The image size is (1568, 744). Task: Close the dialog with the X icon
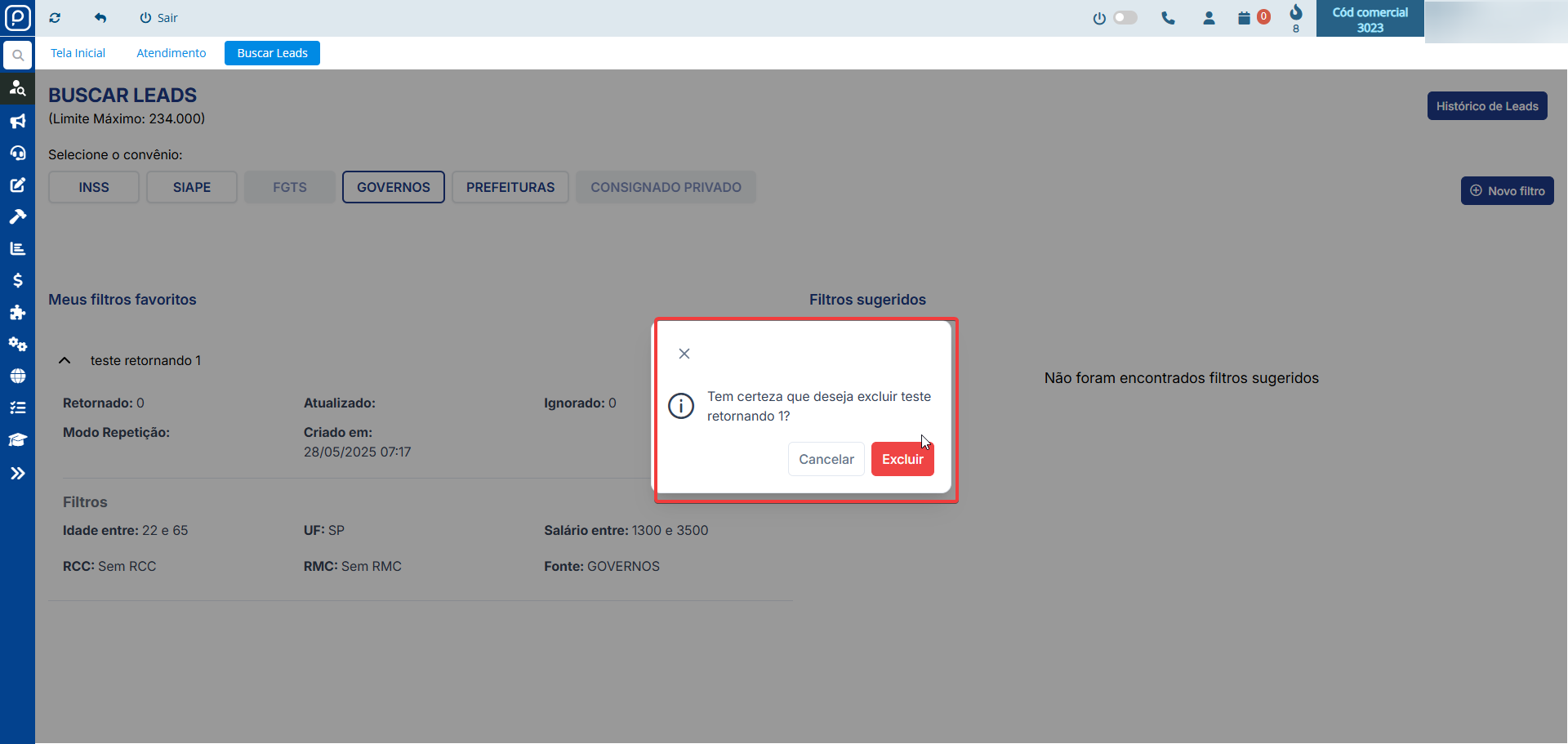pyautogui.click(x=684, y=354)
